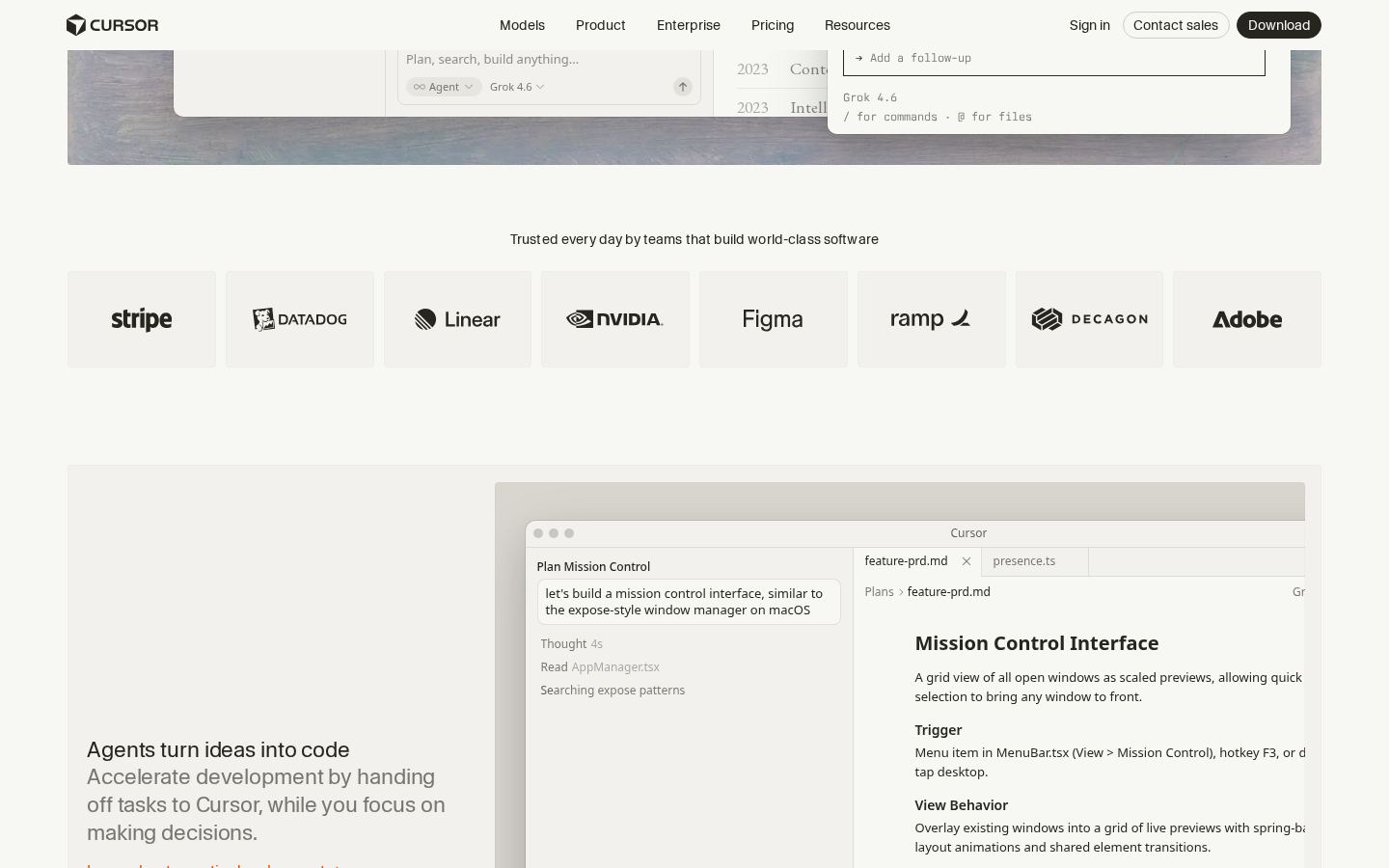The width and height of the screenshot is (1389, 868).
Task: Open the Product menu
Action: tap(600, 25)
